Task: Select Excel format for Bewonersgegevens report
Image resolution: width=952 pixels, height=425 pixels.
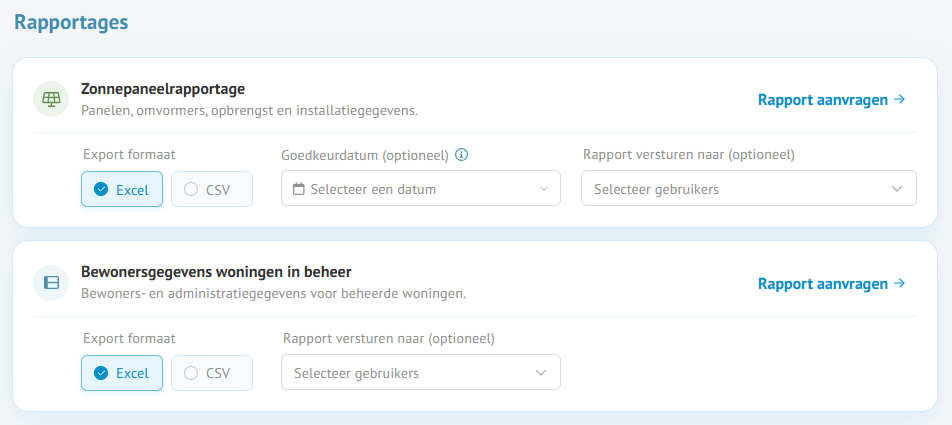Action: click(122, 373)
